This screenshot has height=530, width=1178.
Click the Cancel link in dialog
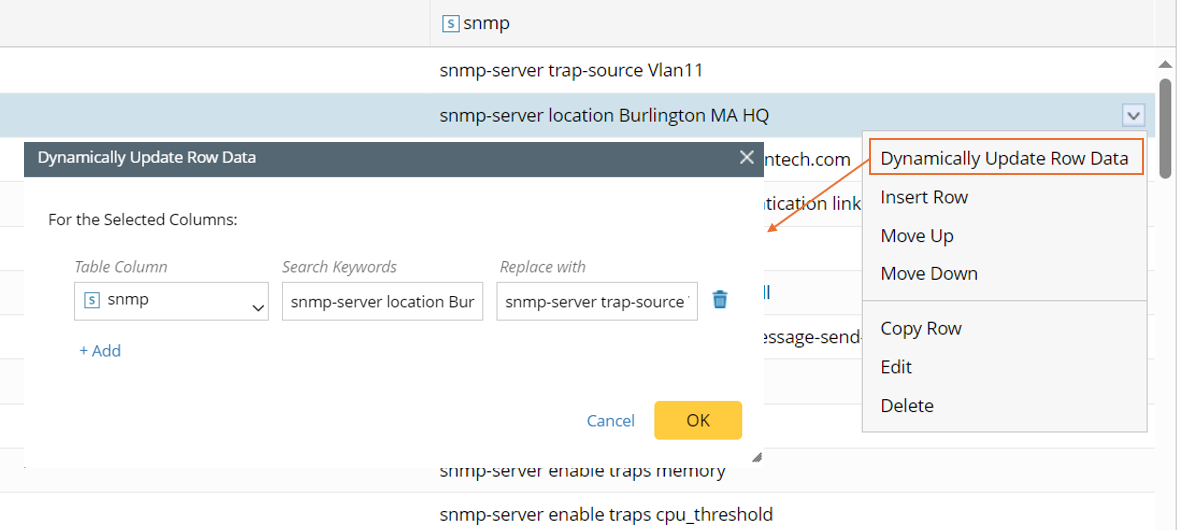click(610, 421)
